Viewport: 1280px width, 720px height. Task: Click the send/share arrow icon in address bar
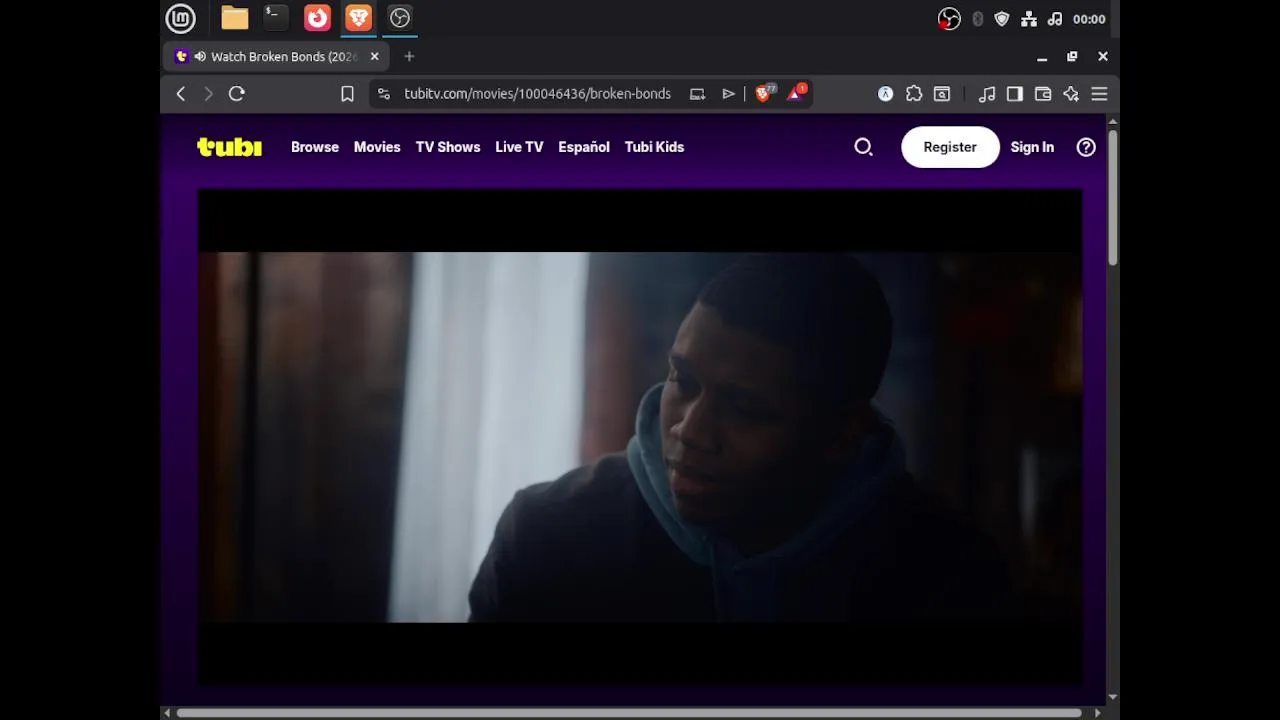(x=729, y=94)
